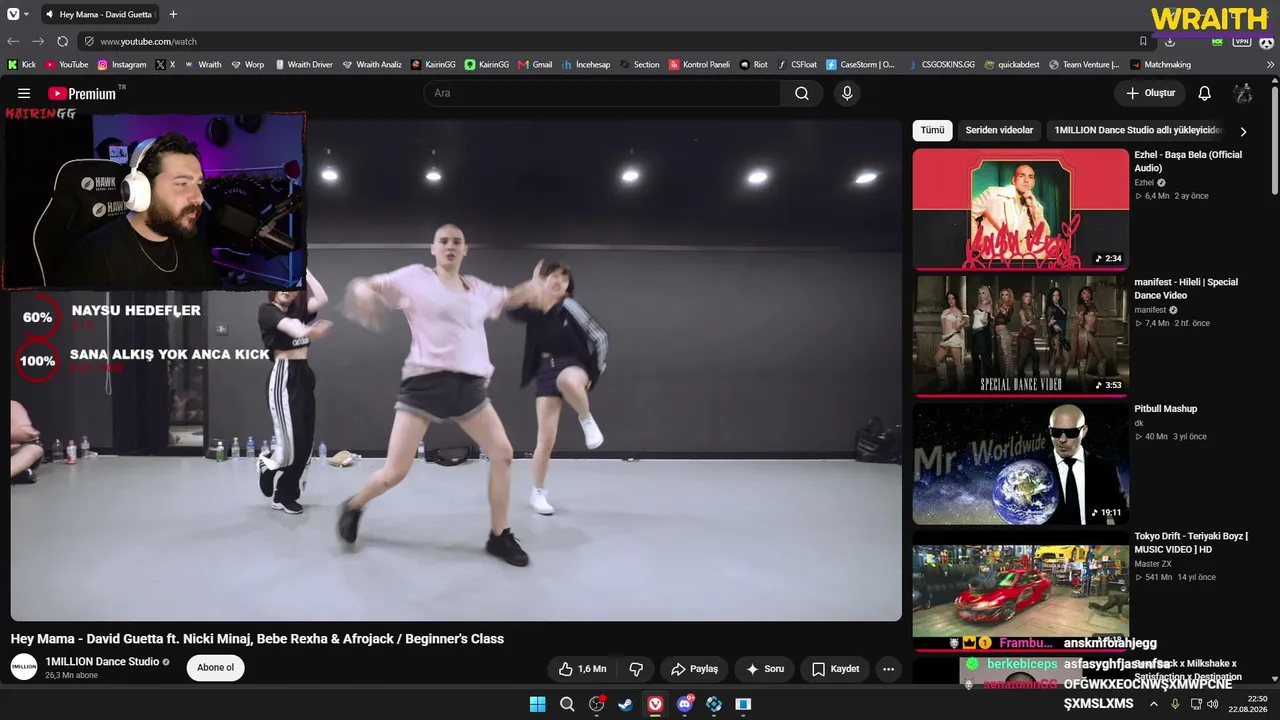Open more actions (three dots) for video
This screenshot has height=720, width=1280.
click(888, 669)
